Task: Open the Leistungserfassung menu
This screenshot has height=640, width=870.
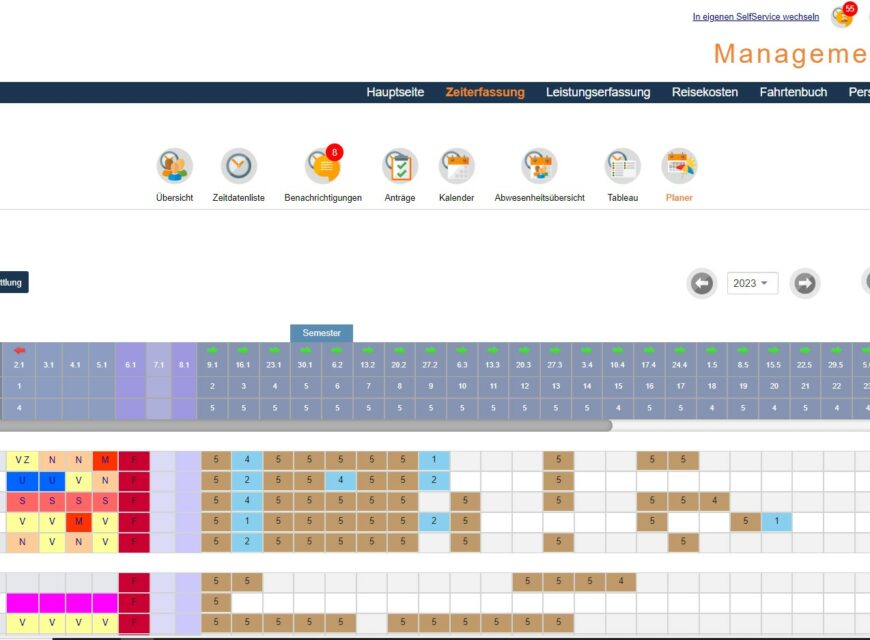Action: [598, 92]
